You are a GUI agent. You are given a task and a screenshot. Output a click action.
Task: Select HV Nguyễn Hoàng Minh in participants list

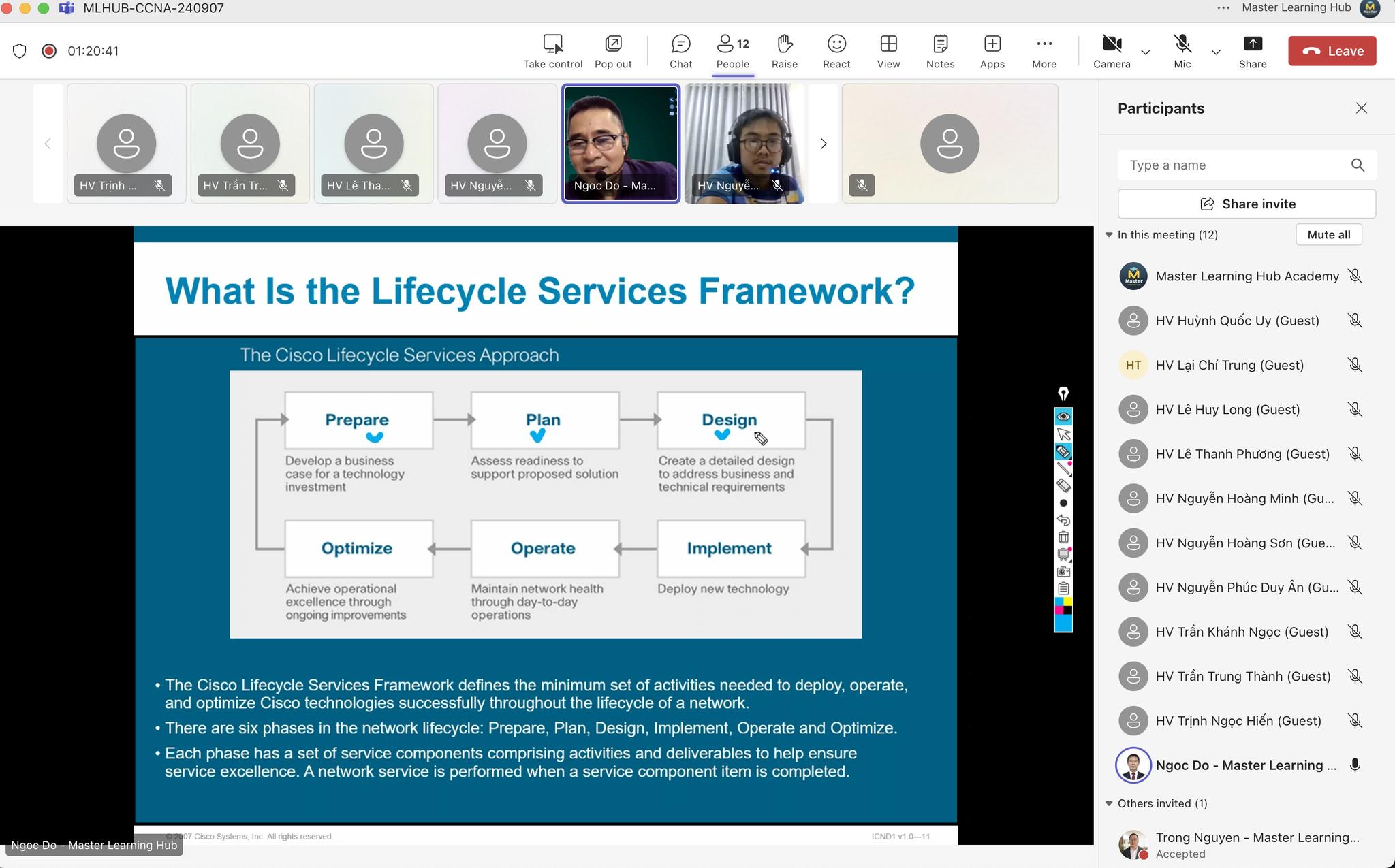[x=1240, y=498]
